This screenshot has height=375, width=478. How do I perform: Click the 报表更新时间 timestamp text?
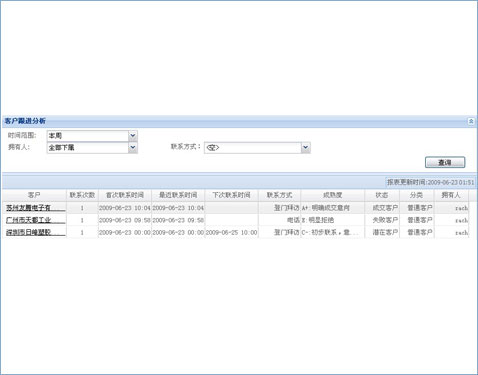(x=430, y=182)
